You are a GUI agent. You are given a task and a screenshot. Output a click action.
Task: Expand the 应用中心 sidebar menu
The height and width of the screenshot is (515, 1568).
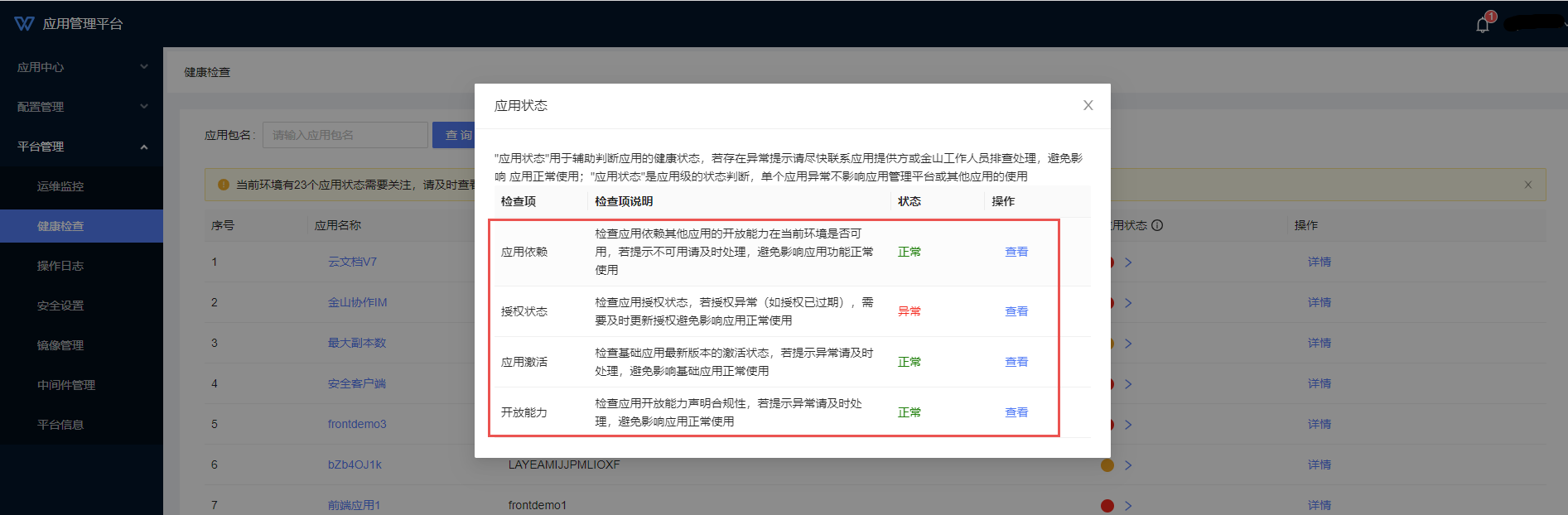pyautogui.click(x=81, y=67)
